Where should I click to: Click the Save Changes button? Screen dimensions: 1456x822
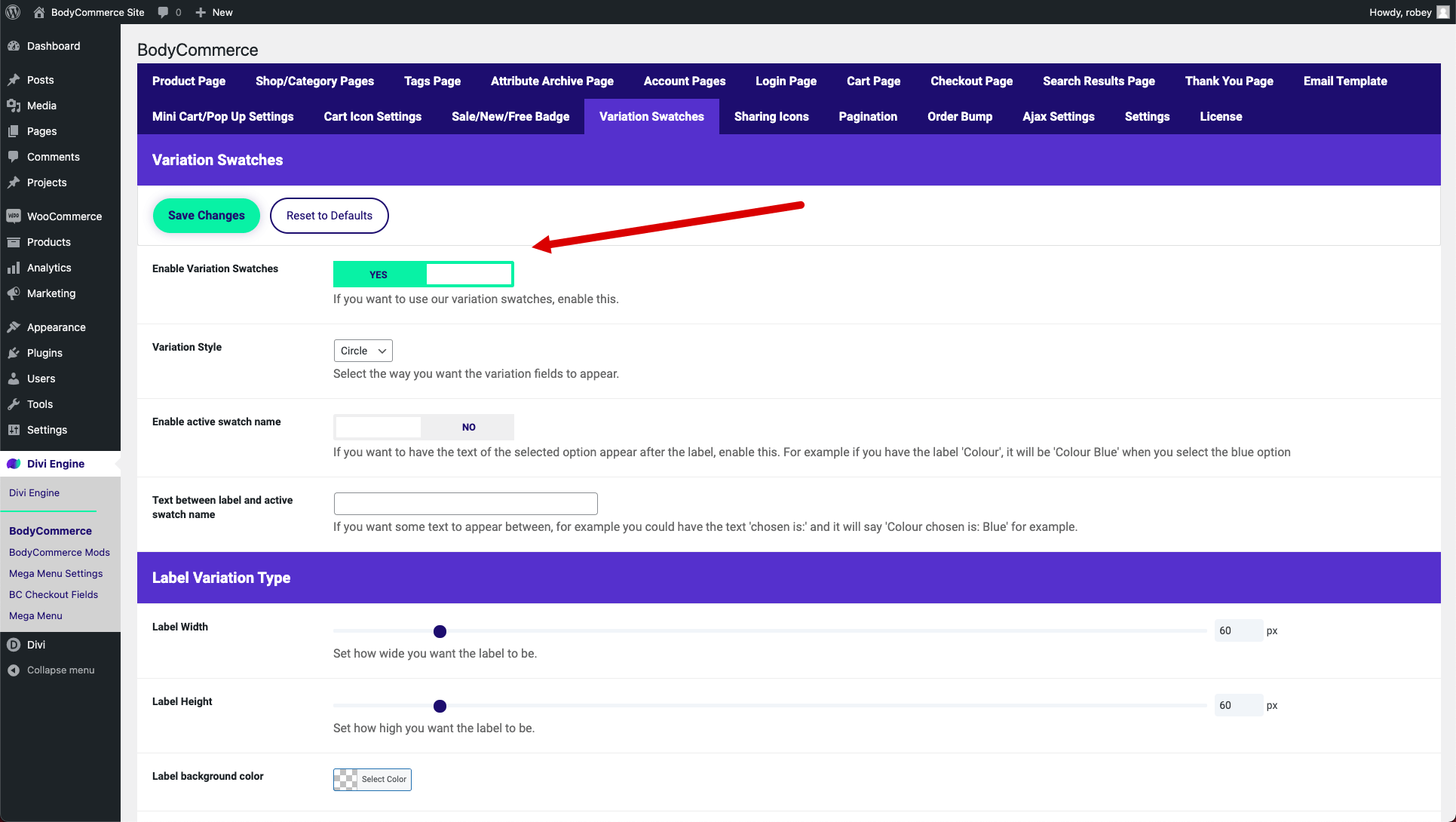207,215
